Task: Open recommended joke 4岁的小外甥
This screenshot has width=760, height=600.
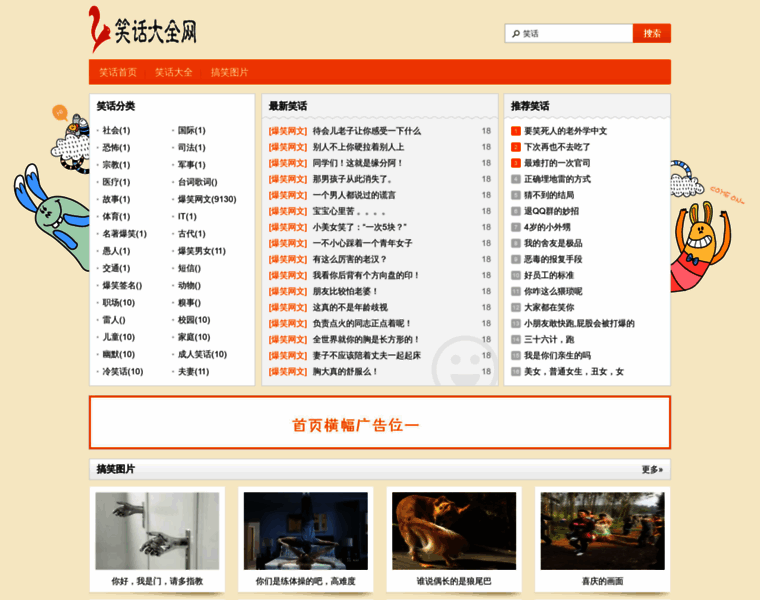Action: coord(547,227)
